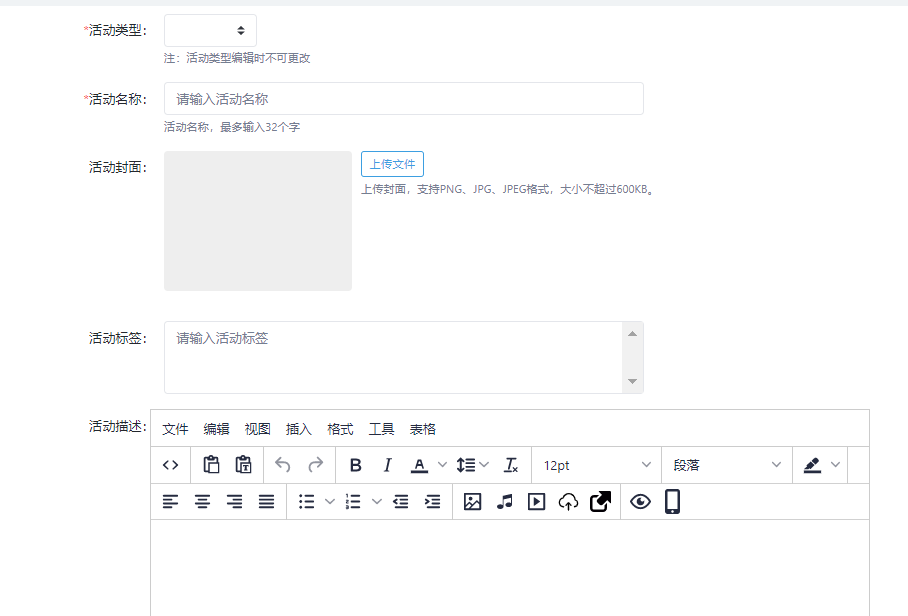The height and width of the screenshot is (616, 908).
Task: Insert a numbered list
Action: coord(353,501)
